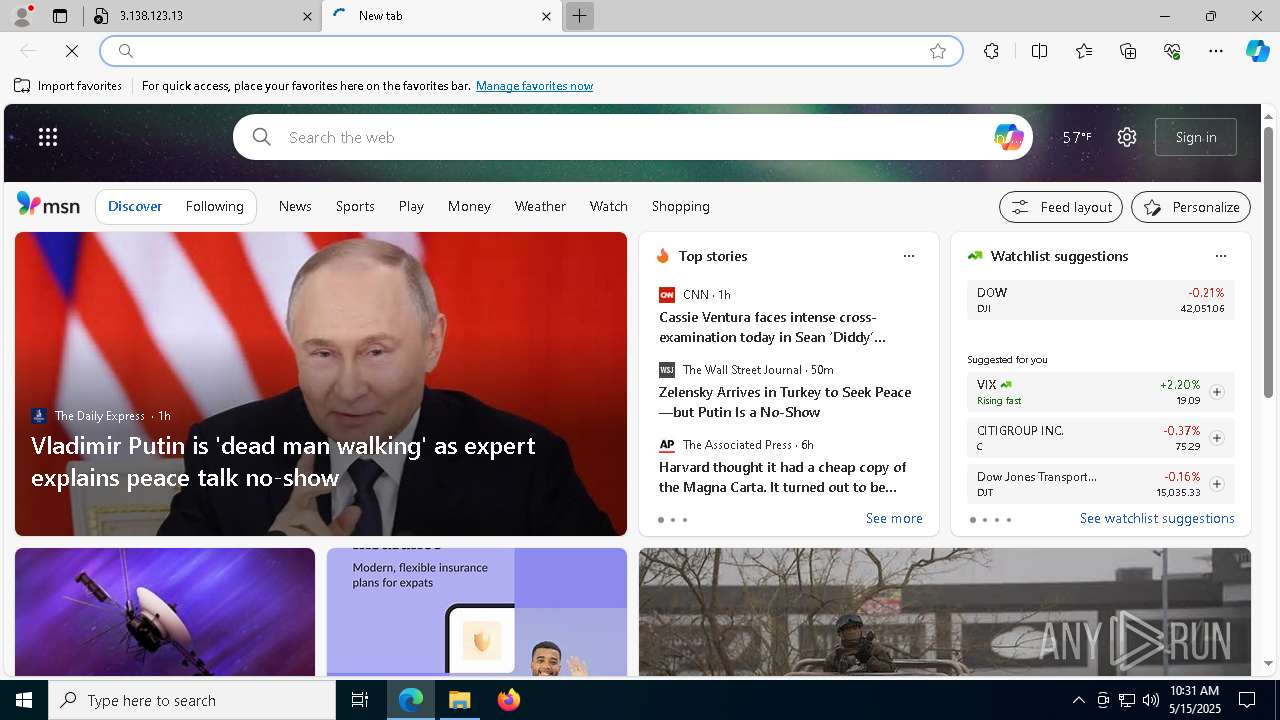Click See more in Top stories
This screenshot has height=720, width=1280.
pyautogui.click(x=894, y=518)
